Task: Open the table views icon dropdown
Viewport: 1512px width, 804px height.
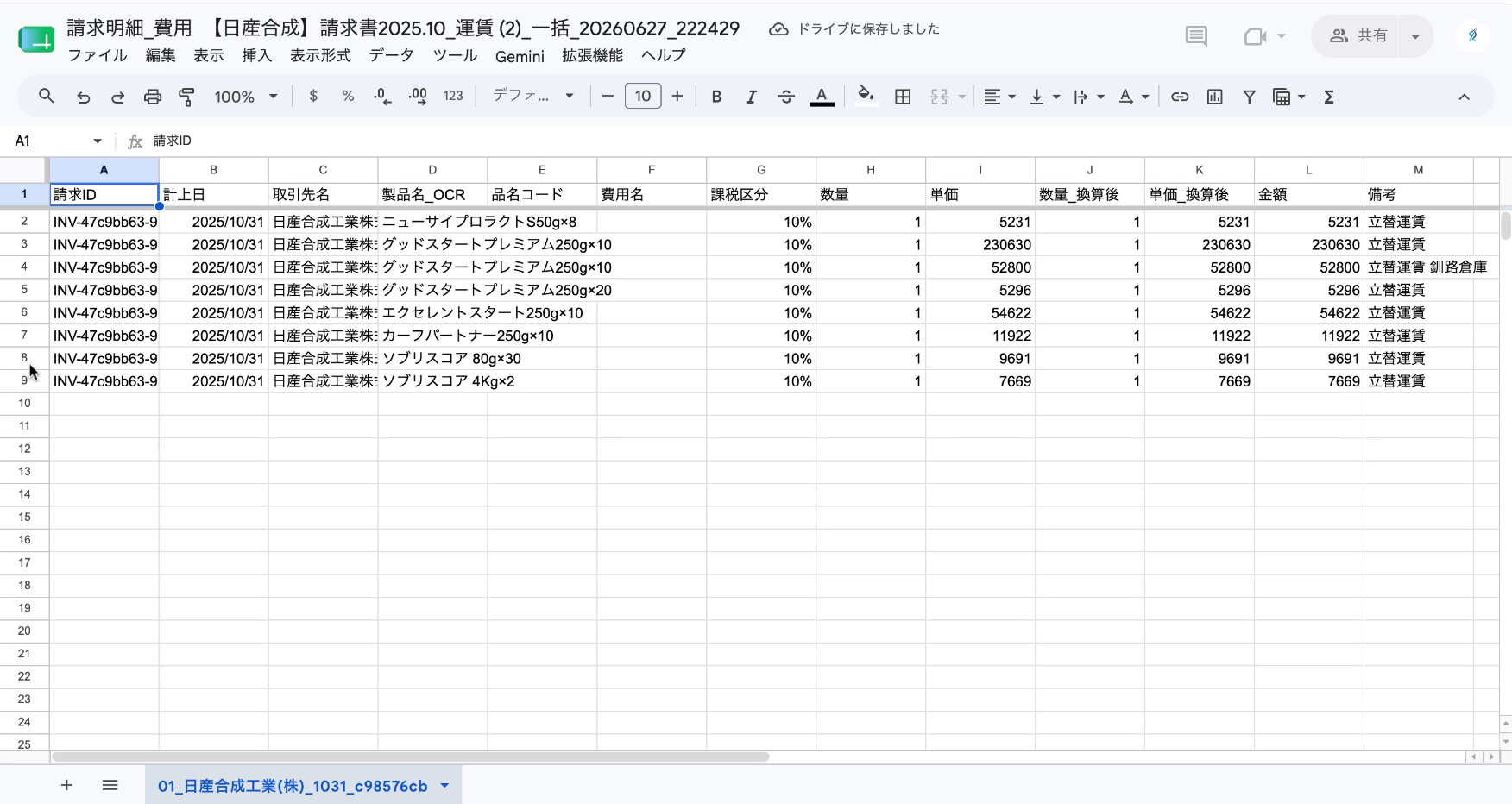Action: (x=1289, y=97)
